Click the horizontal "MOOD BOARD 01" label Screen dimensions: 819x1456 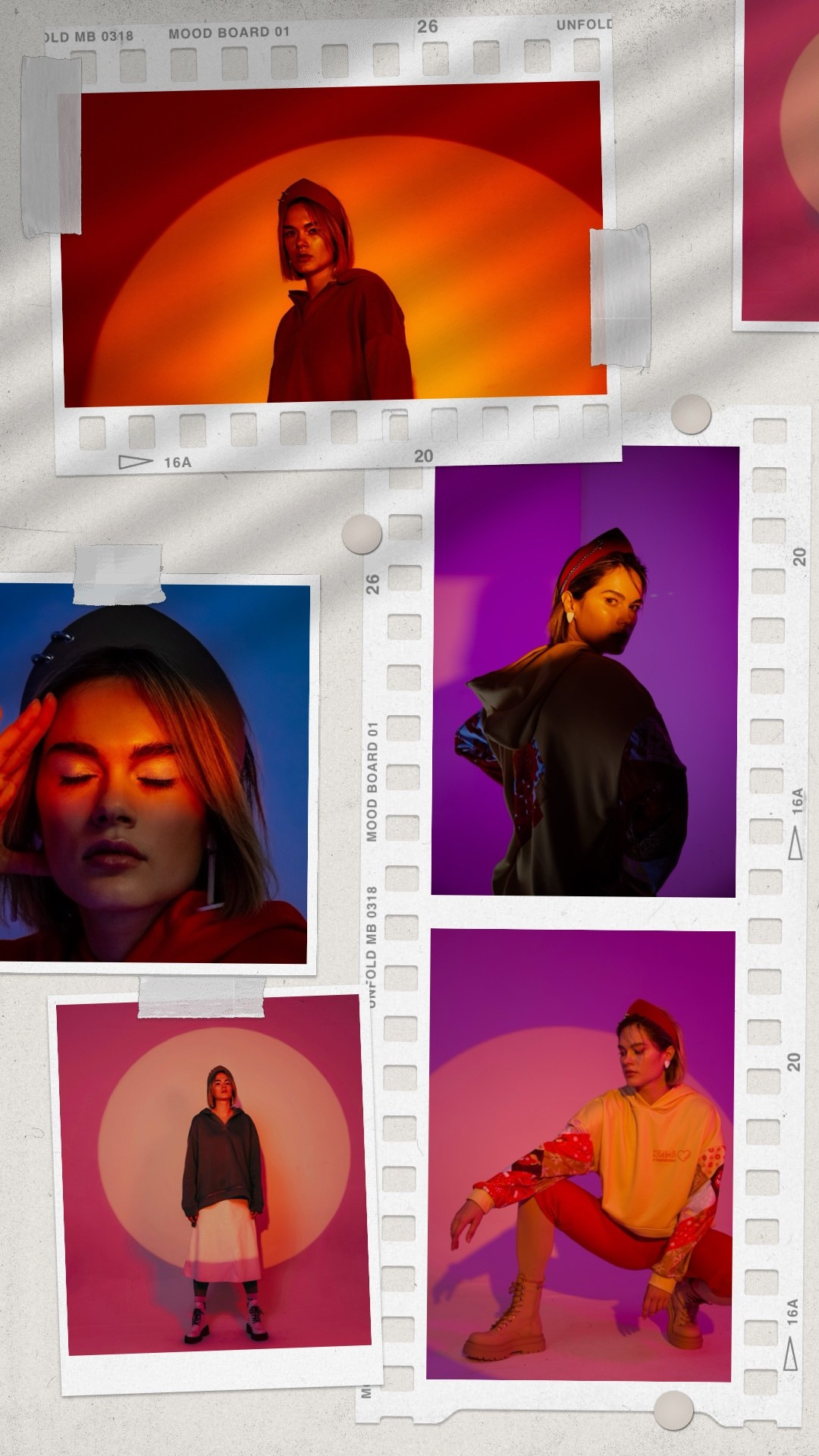[x=229, y=33]
